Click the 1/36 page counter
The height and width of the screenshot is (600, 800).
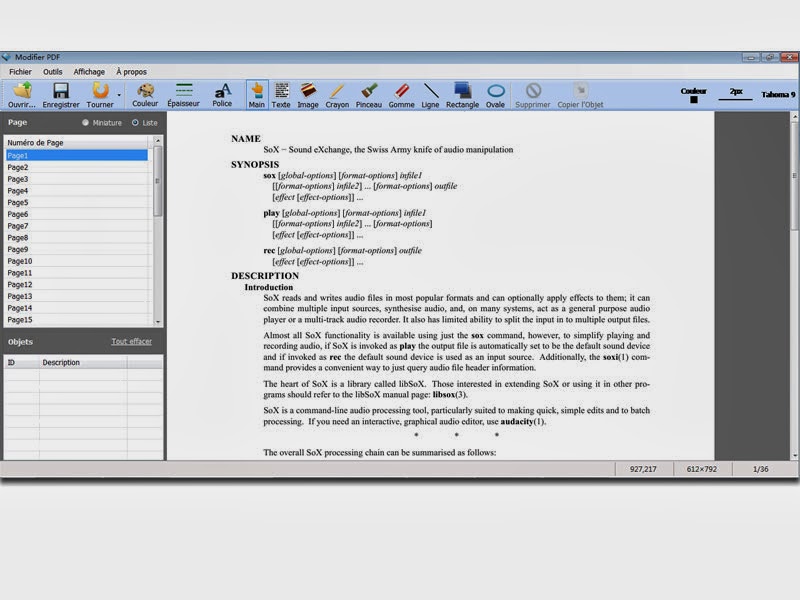tap(760, 469)
